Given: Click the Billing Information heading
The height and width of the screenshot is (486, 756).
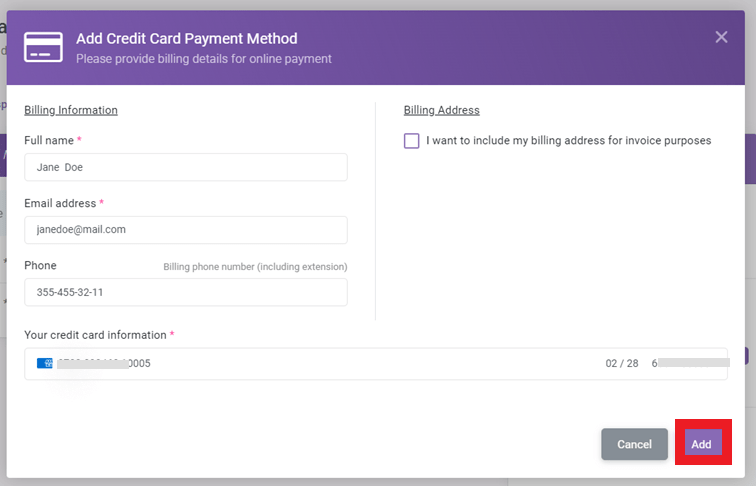Looking at the screenshot, I should pos(71,110).
